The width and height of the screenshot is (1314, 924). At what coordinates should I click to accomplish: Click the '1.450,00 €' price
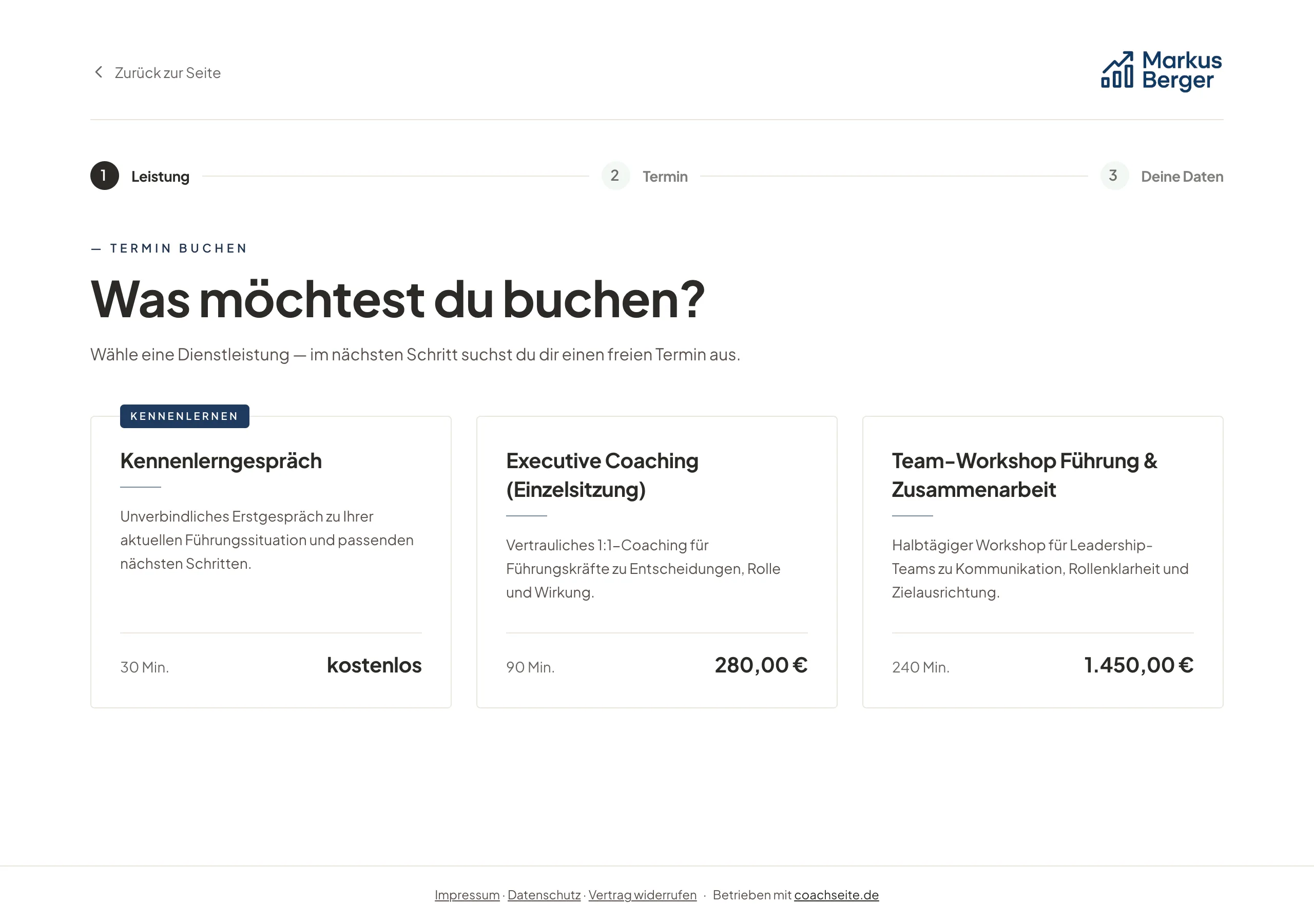point(1139,665)
